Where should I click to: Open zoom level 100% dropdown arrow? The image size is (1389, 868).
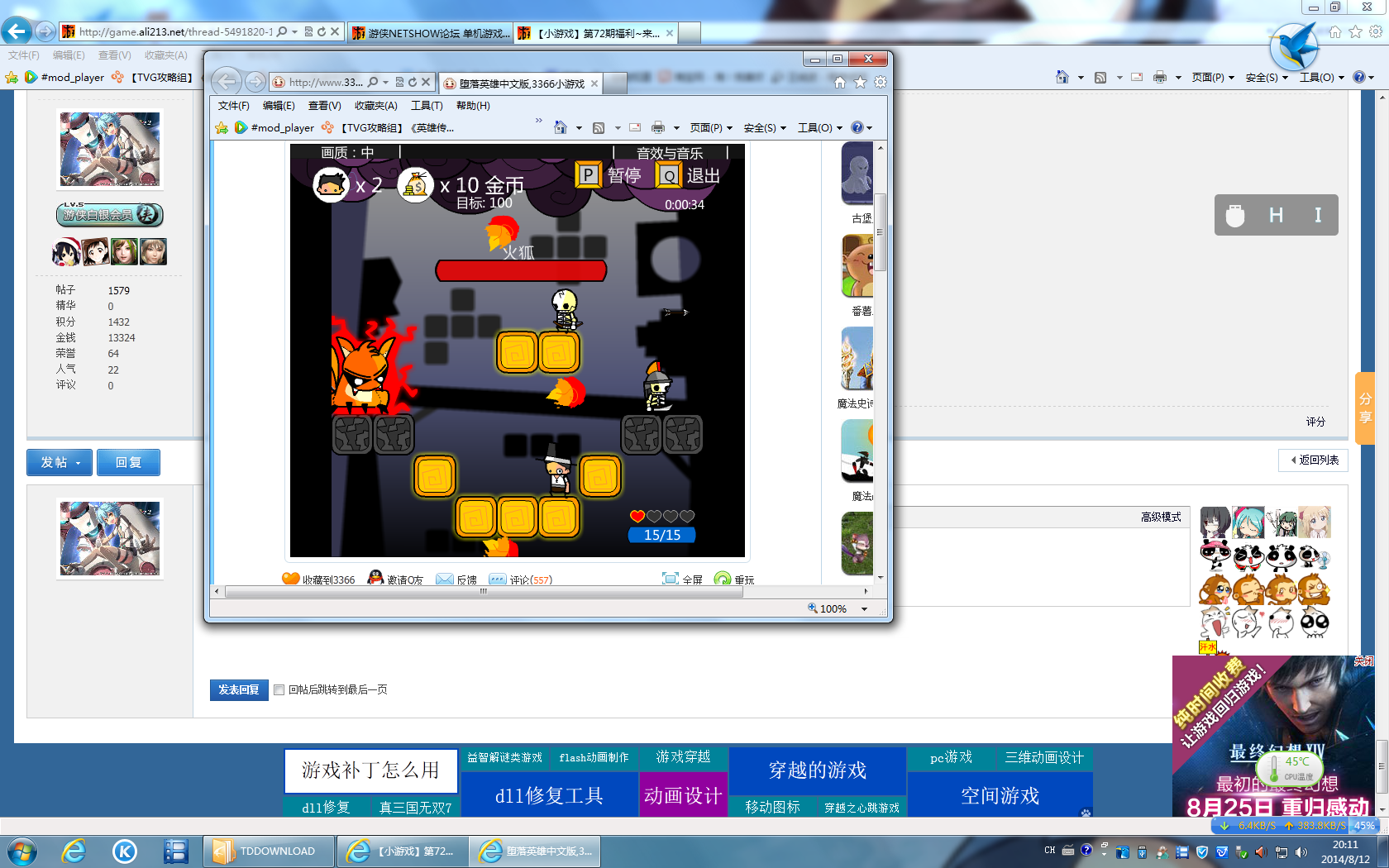coord(864,609)
